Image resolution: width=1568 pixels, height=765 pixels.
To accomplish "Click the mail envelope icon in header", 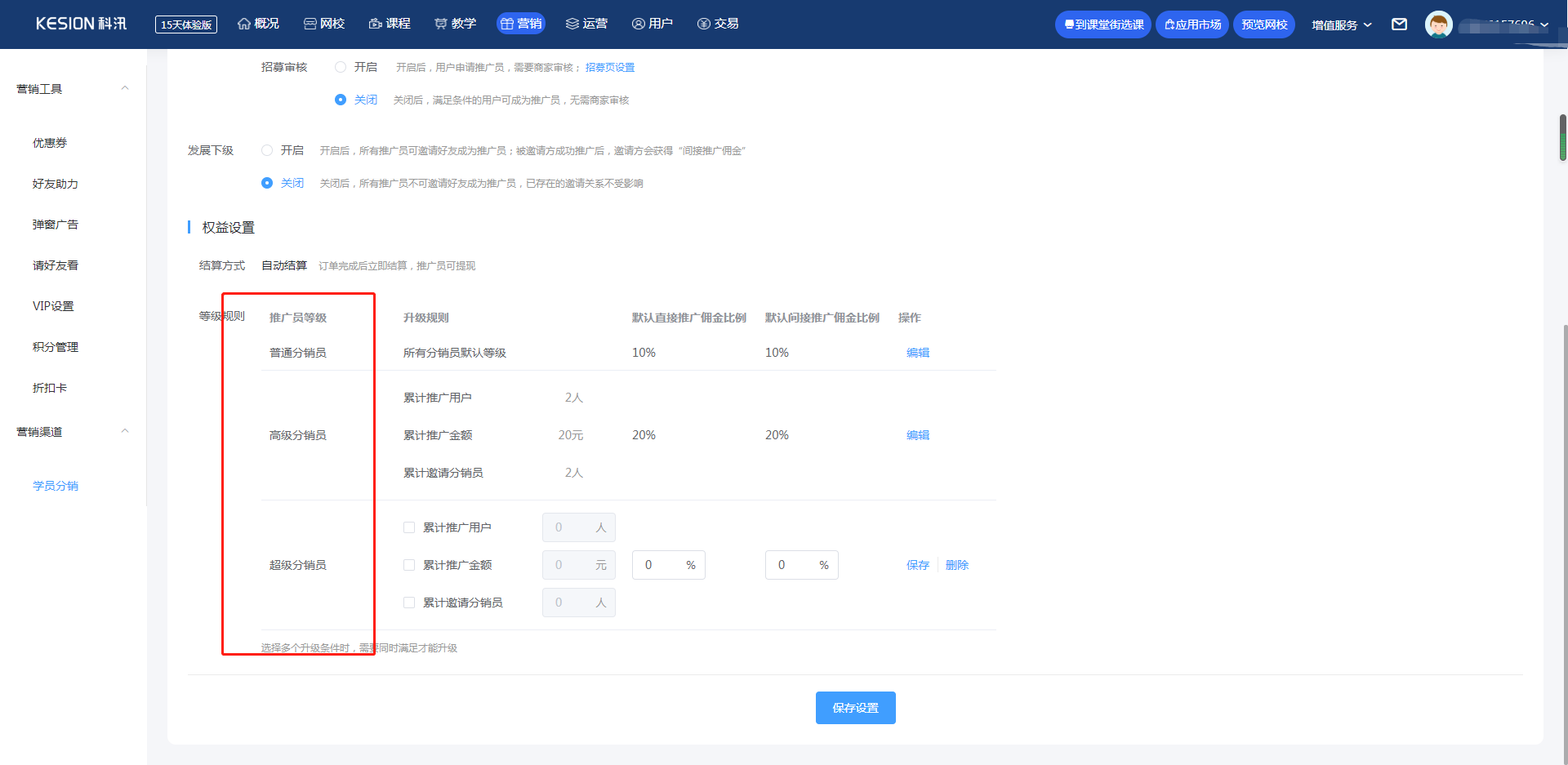I will 1399,24.
